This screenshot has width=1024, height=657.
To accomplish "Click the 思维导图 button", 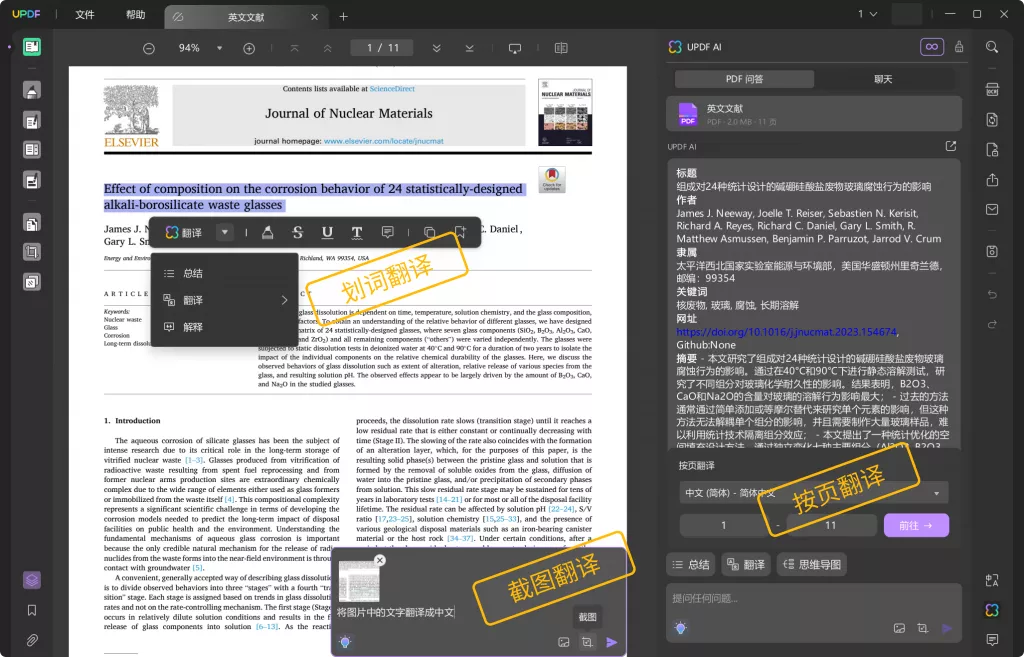I will click(x=812, y=564).
